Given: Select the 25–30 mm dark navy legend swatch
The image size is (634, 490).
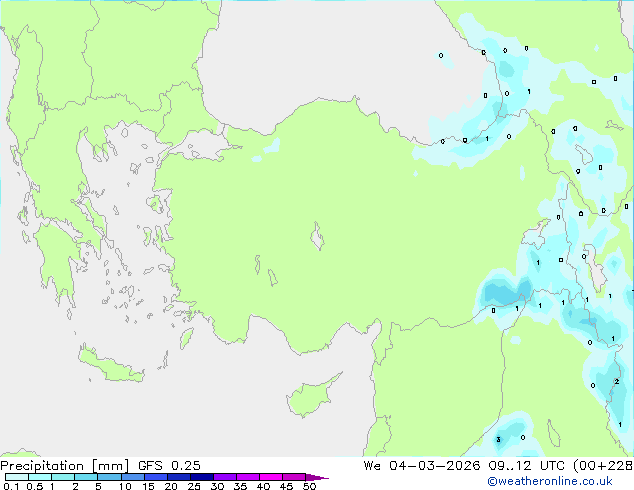Looking at the screenshot, I should (x=202, y=477).
